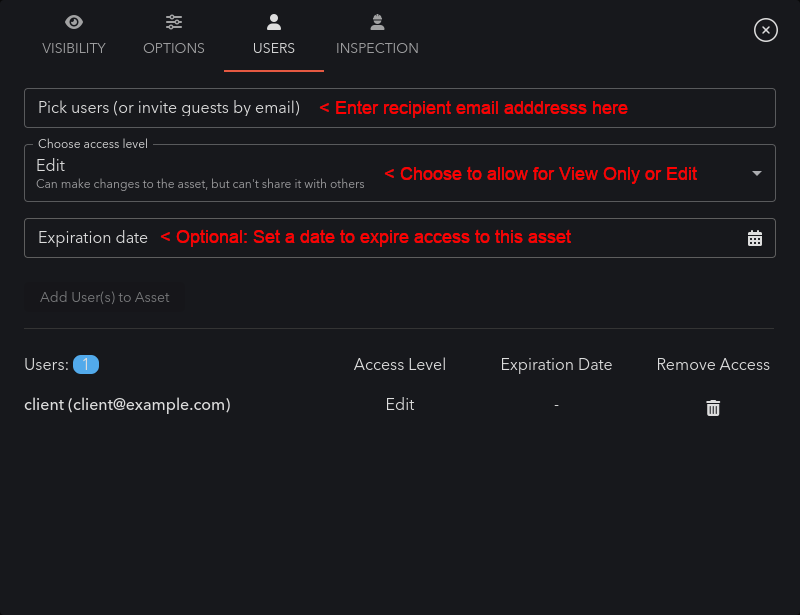Click the Pick users email field
The image size is (800, 615).
pos(170,108)
